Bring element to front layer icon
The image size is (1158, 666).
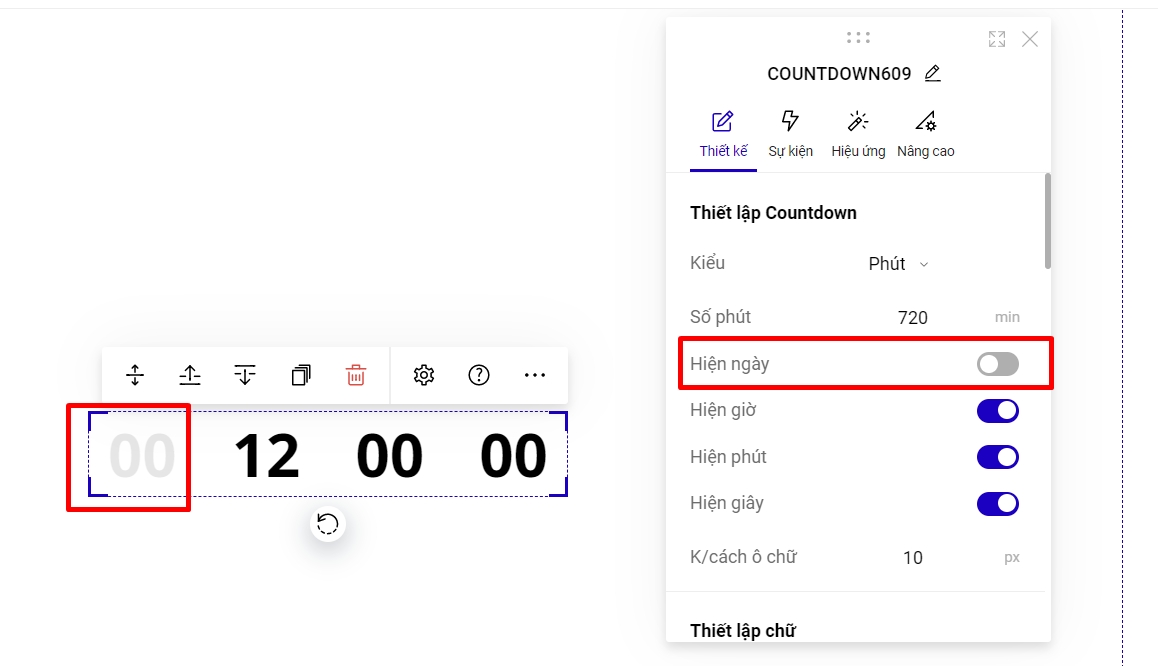tap(190, 375)
